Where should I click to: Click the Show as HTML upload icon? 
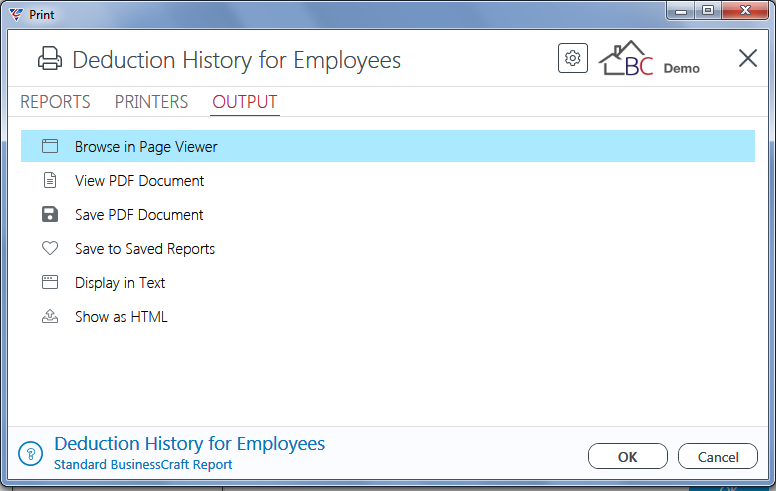[50, 316]
